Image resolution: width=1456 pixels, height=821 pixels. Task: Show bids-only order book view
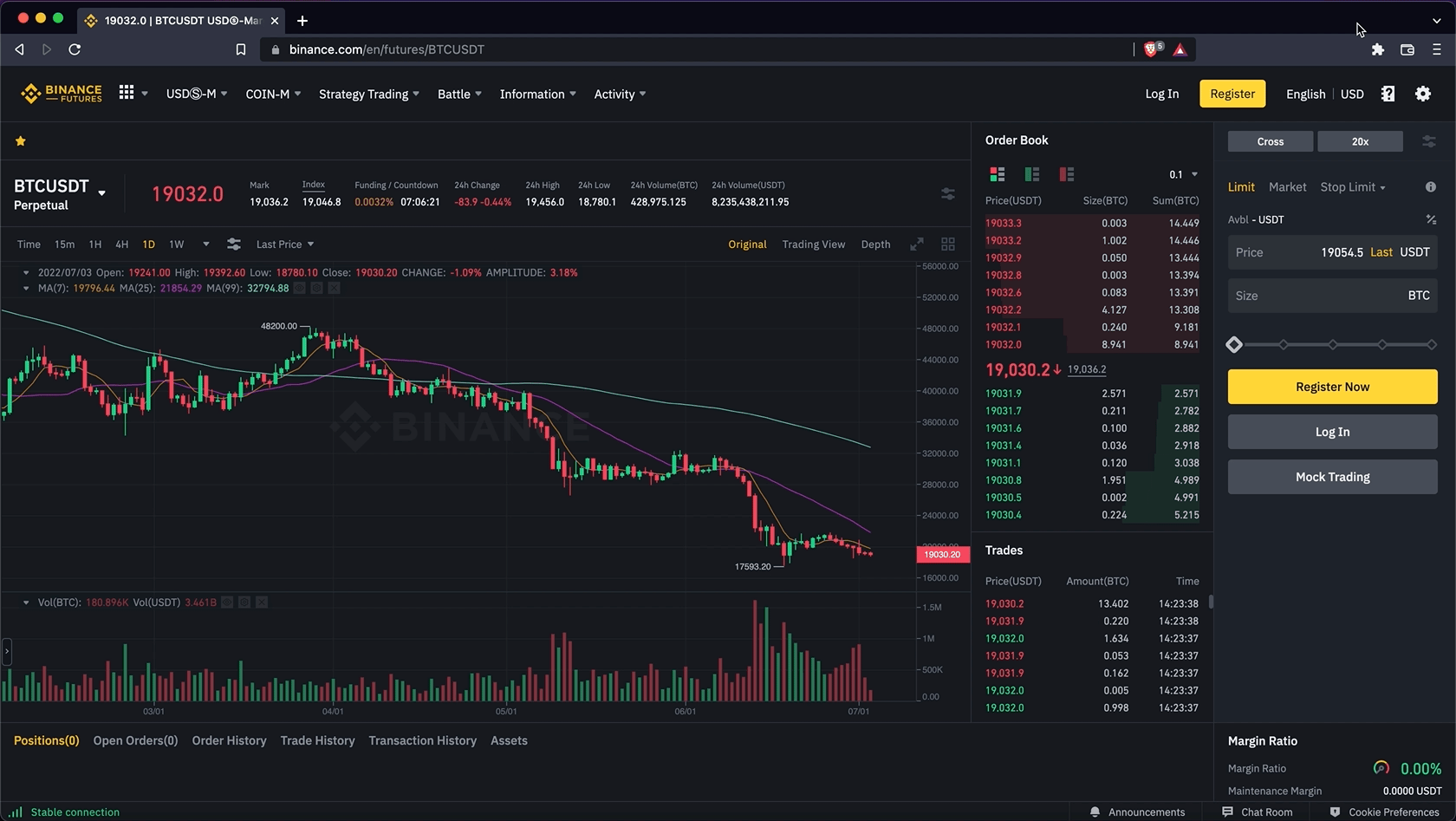[1032, 174]
